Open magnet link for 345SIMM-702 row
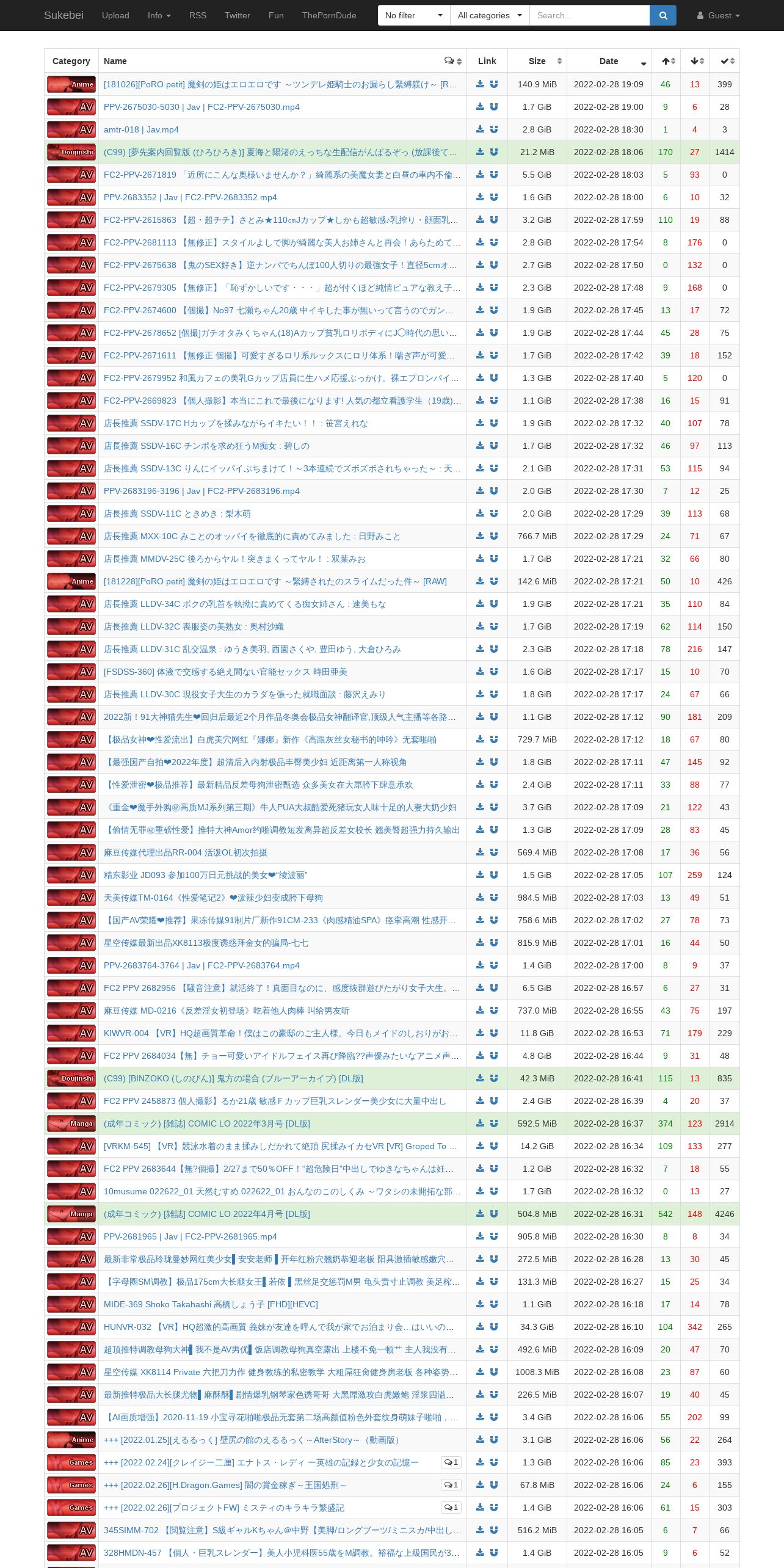The height and width of the screenshot is (1568, 784). click(x=494, y=1530)
